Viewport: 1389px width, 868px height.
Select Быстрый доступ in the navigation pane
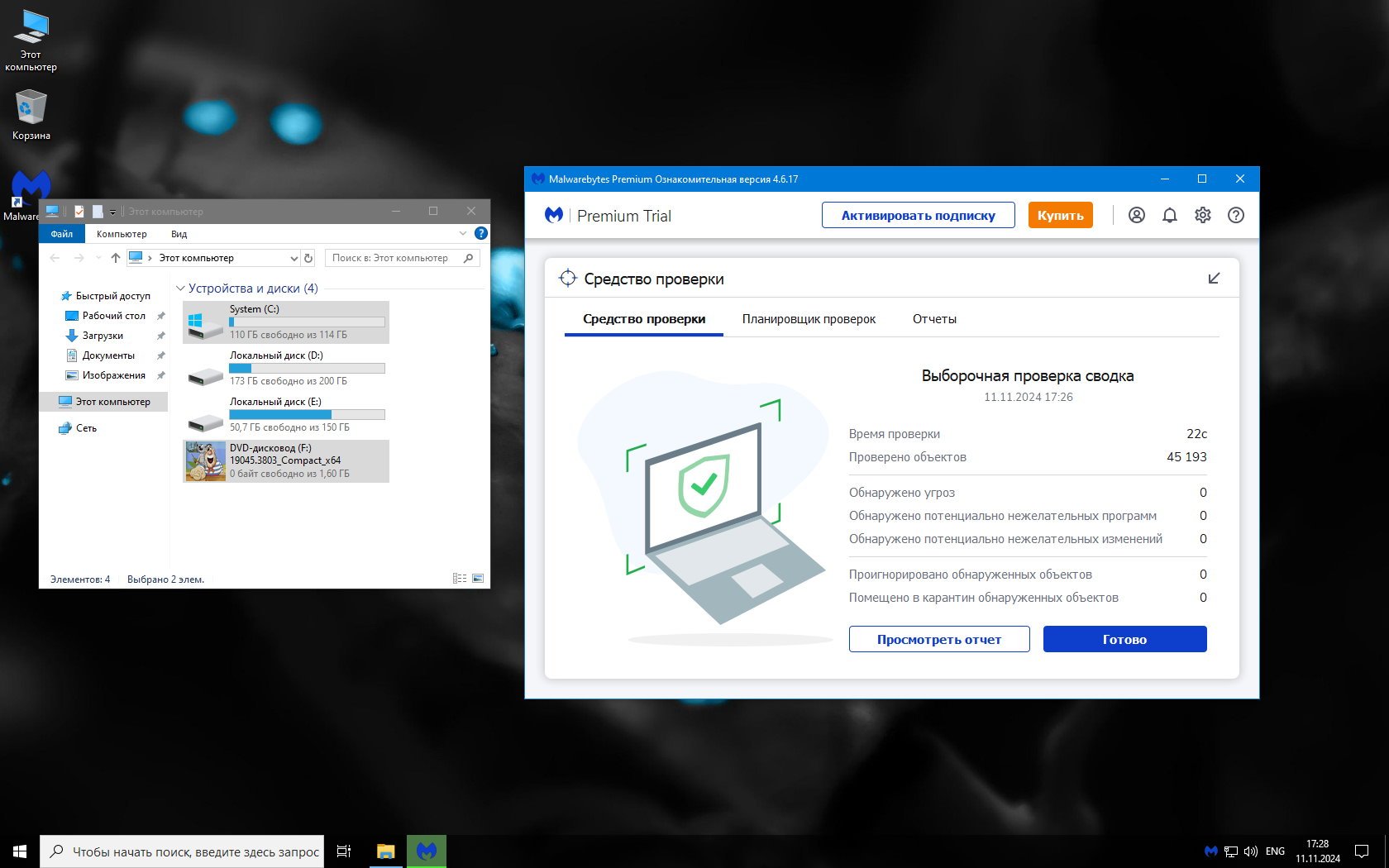(x=112, y=296)
